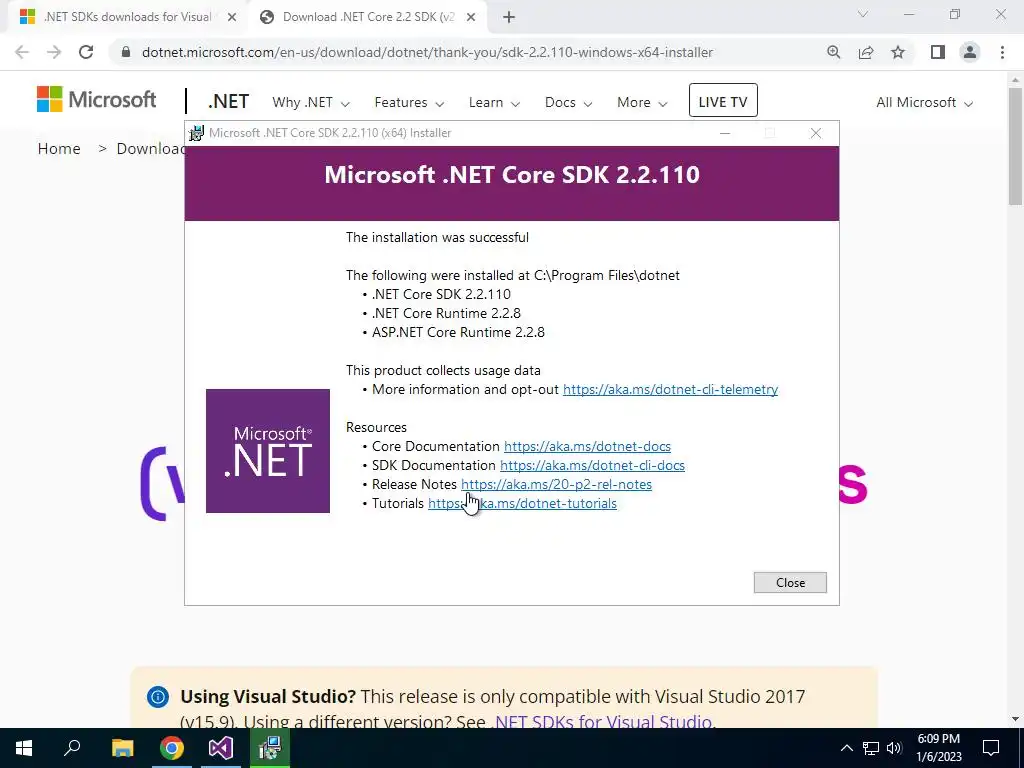This screenshot has height=768, width=1024.
Task: Open the notification center icon
Action: 991,748
